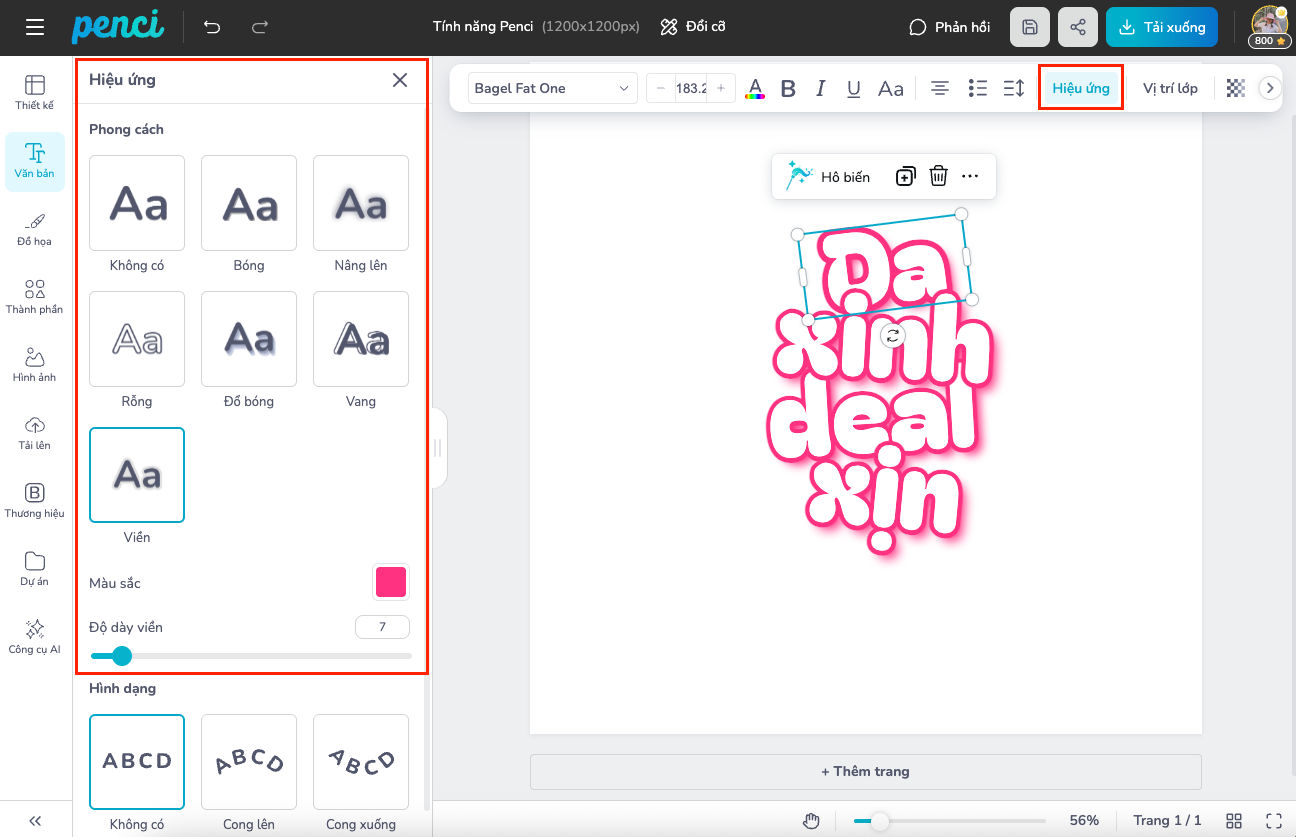This screenshot has height=837, width=1296.
Task: Open text color picker icon
Action: (x=755, y=89)
